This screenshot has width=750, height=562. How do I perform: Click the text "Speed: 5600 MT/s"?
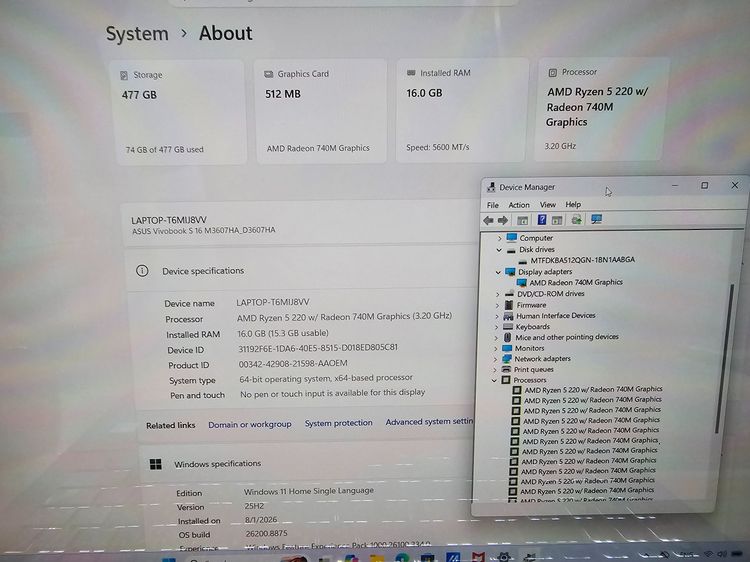click(438, 148)
